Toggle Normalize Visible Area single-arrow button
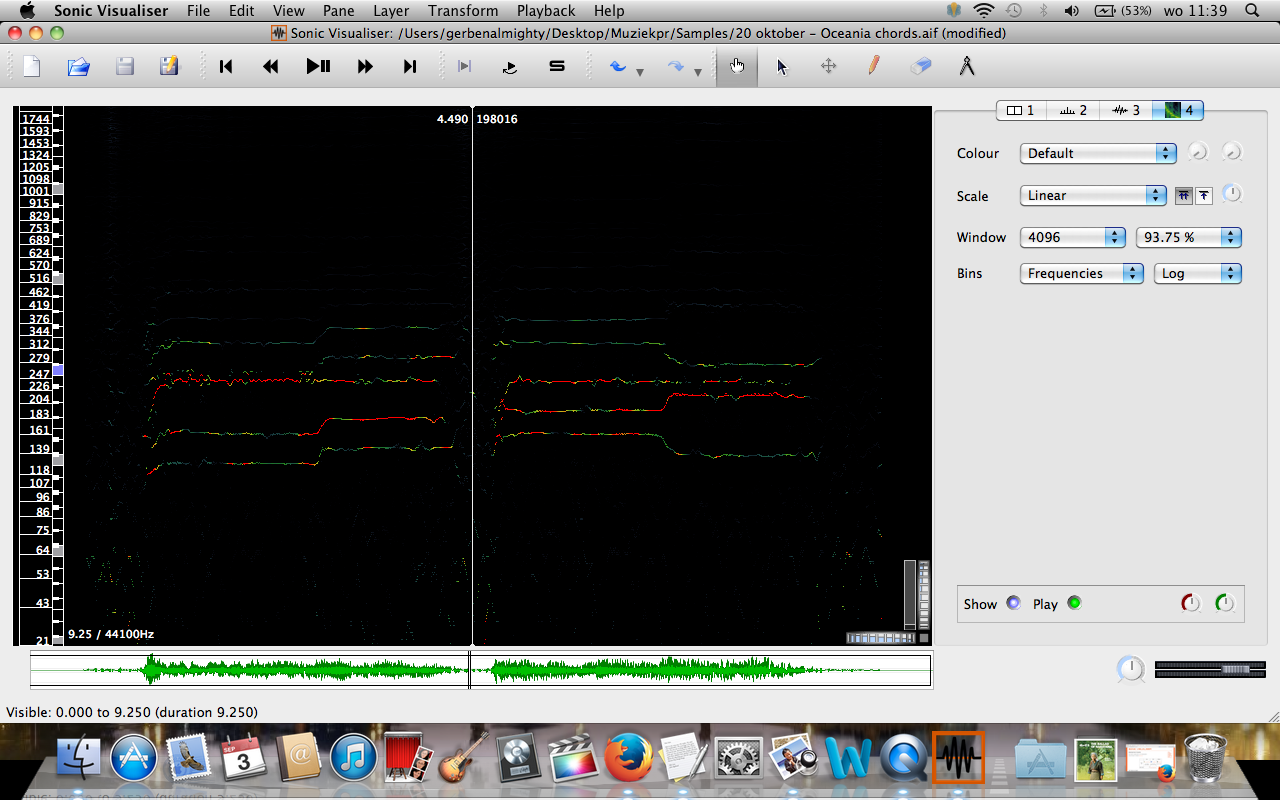Screen dimensions: 1280x800 click(x=1204, y=196)
